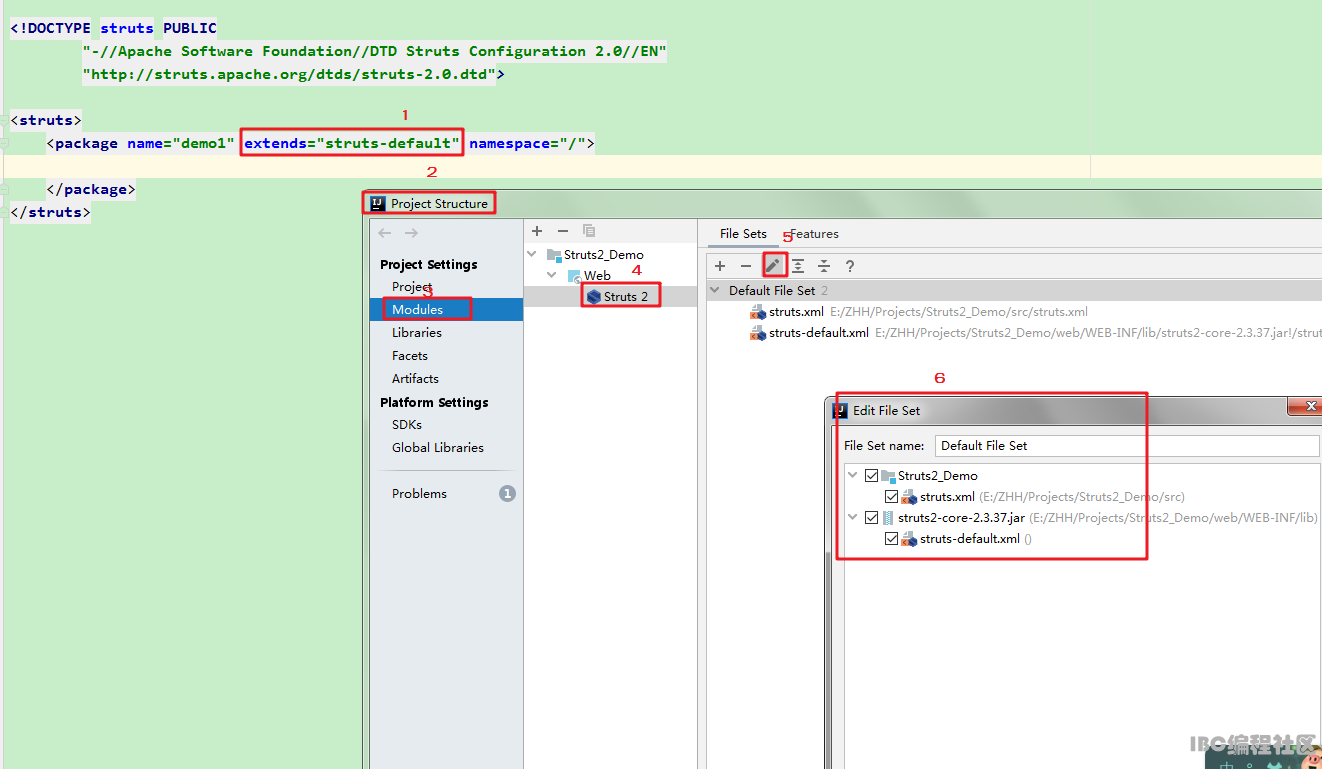
Task: Open SDKs under Platform Settings
Action: pos(407,425)
